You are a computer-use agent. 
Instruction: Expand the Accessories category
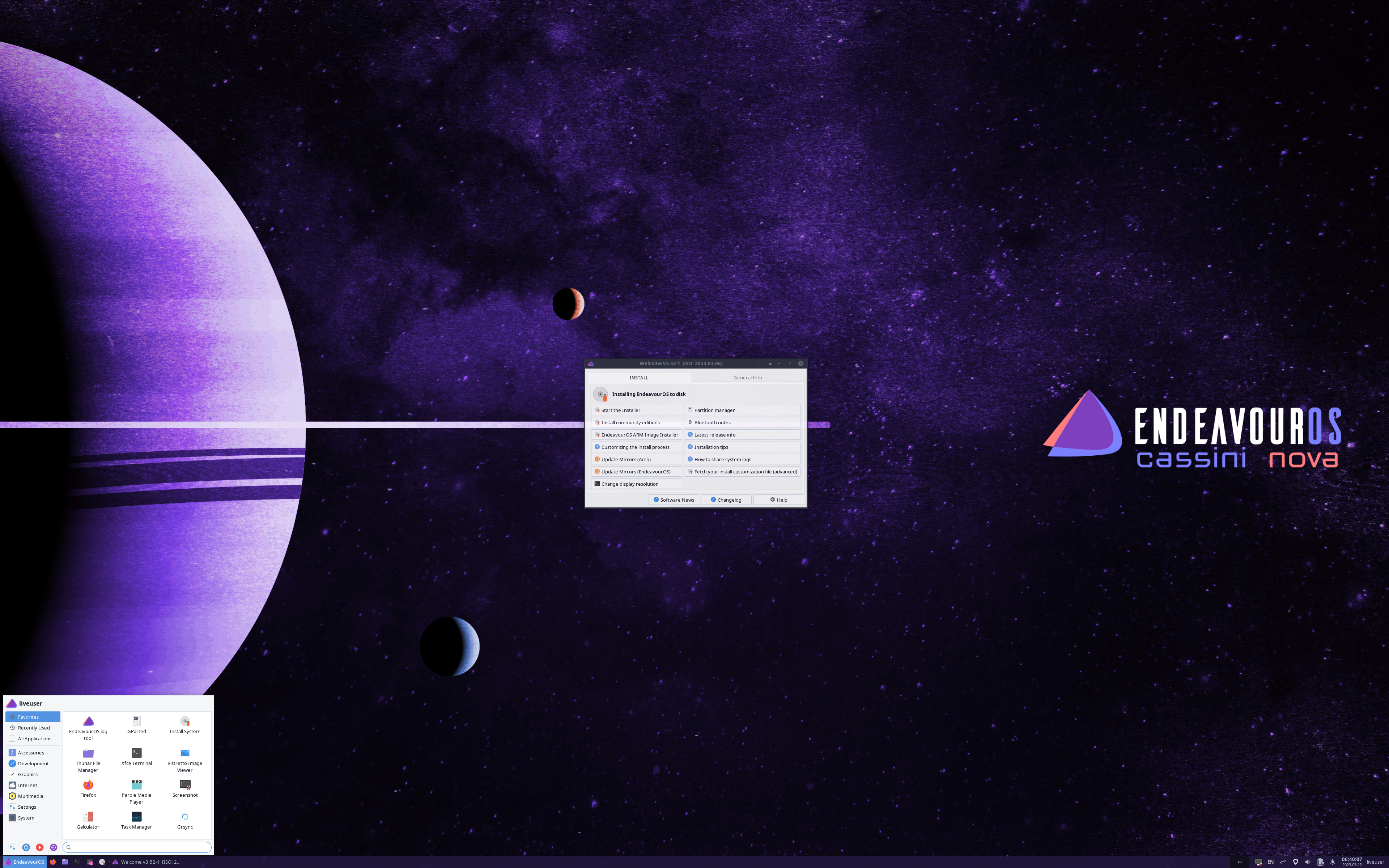[33, 753]
